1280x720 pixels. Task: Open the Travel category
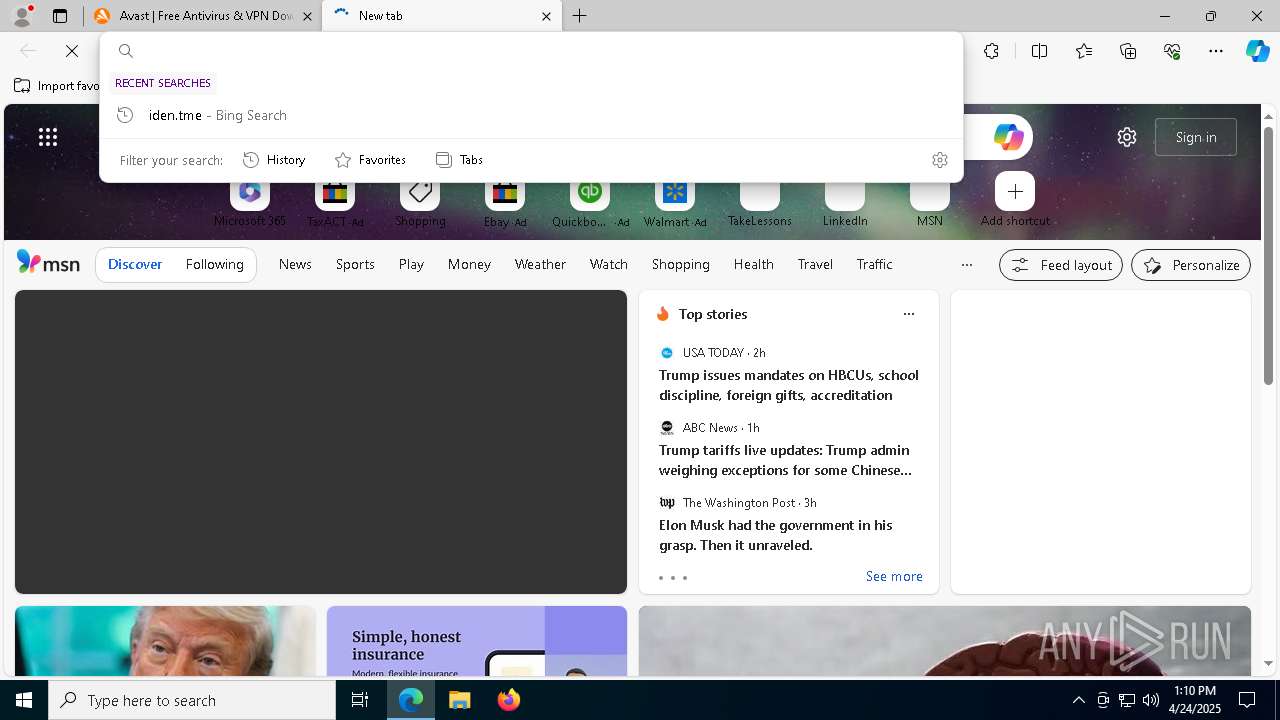click(x=815, y=265)
